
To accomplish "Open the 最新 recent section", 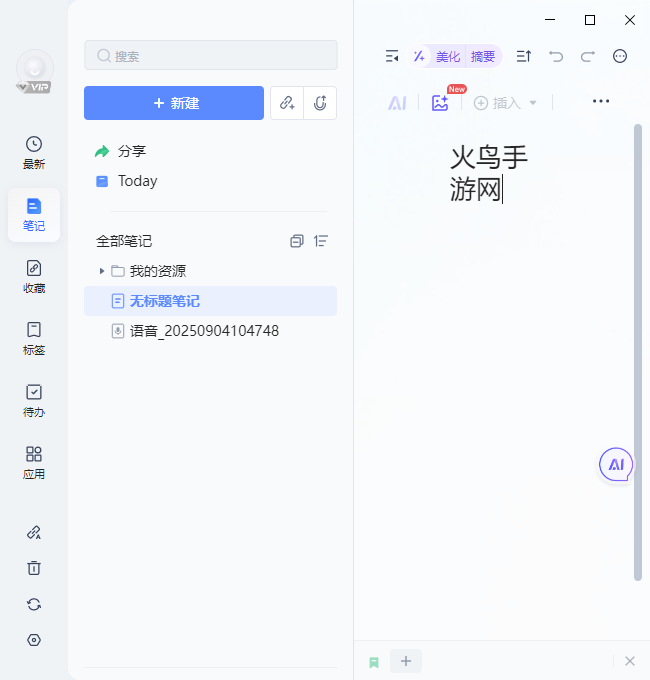I will tap(34, 153).
